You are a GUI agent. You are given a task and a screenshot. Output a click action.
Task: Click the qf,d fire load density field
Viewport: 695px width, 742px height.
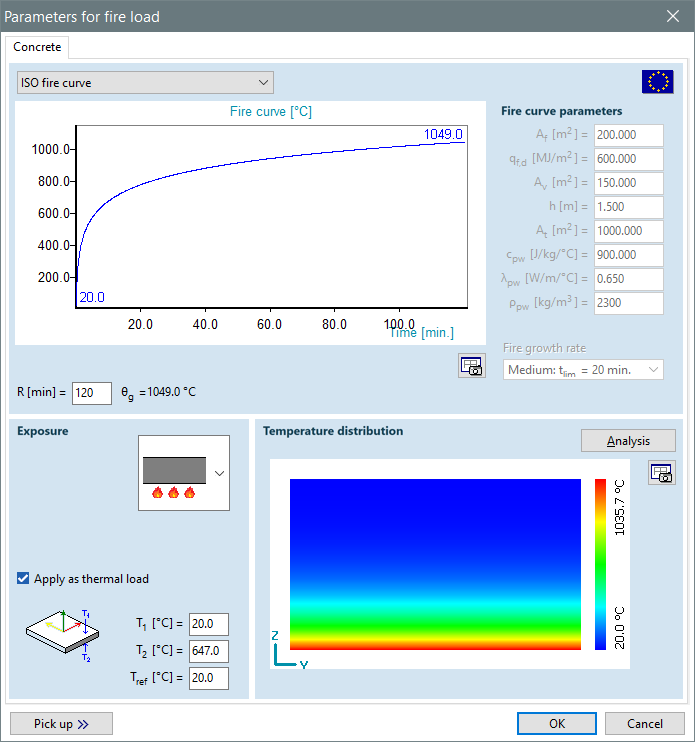(629, 159)
